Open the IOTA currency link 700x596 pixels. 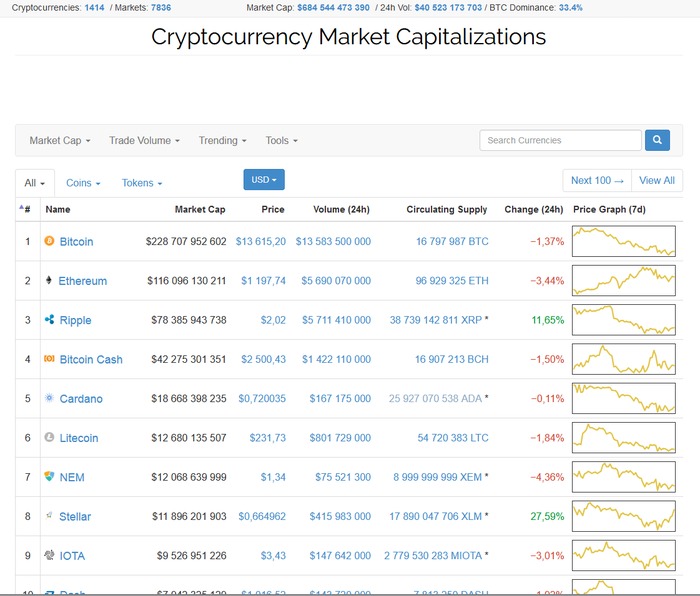72,556
